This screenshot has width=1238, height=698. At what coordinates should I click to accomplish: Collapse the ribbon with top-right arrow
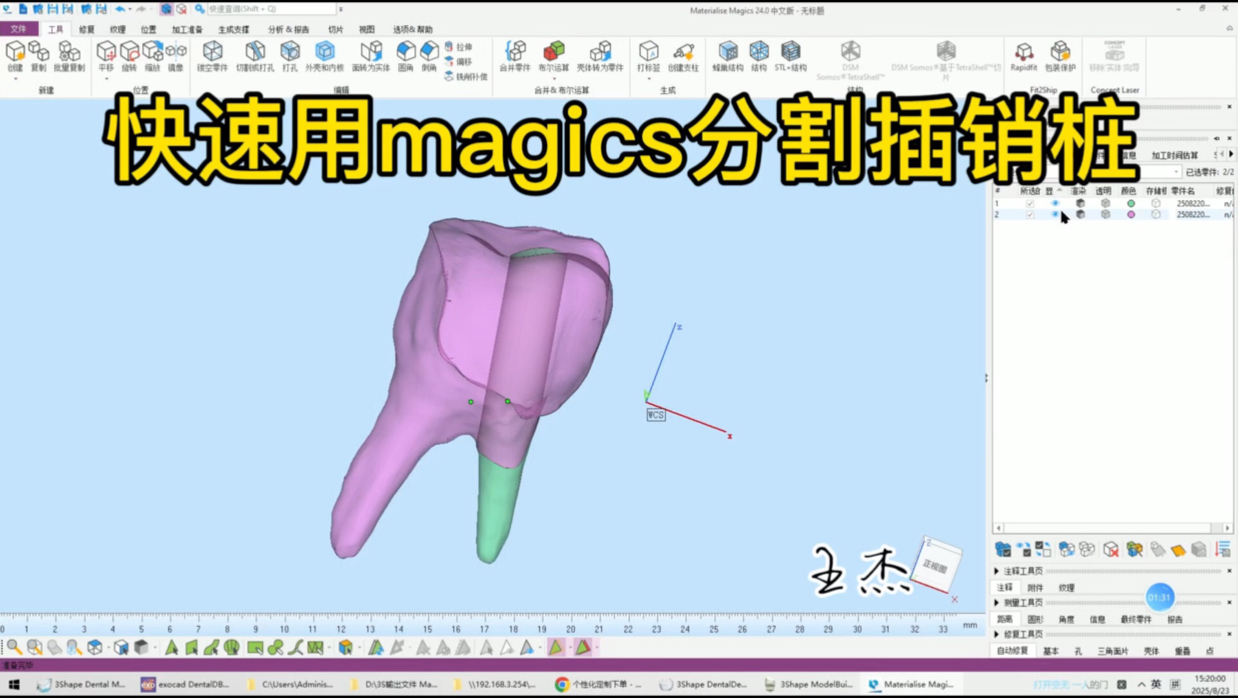pyautogui.click(x=1229, y=28)
